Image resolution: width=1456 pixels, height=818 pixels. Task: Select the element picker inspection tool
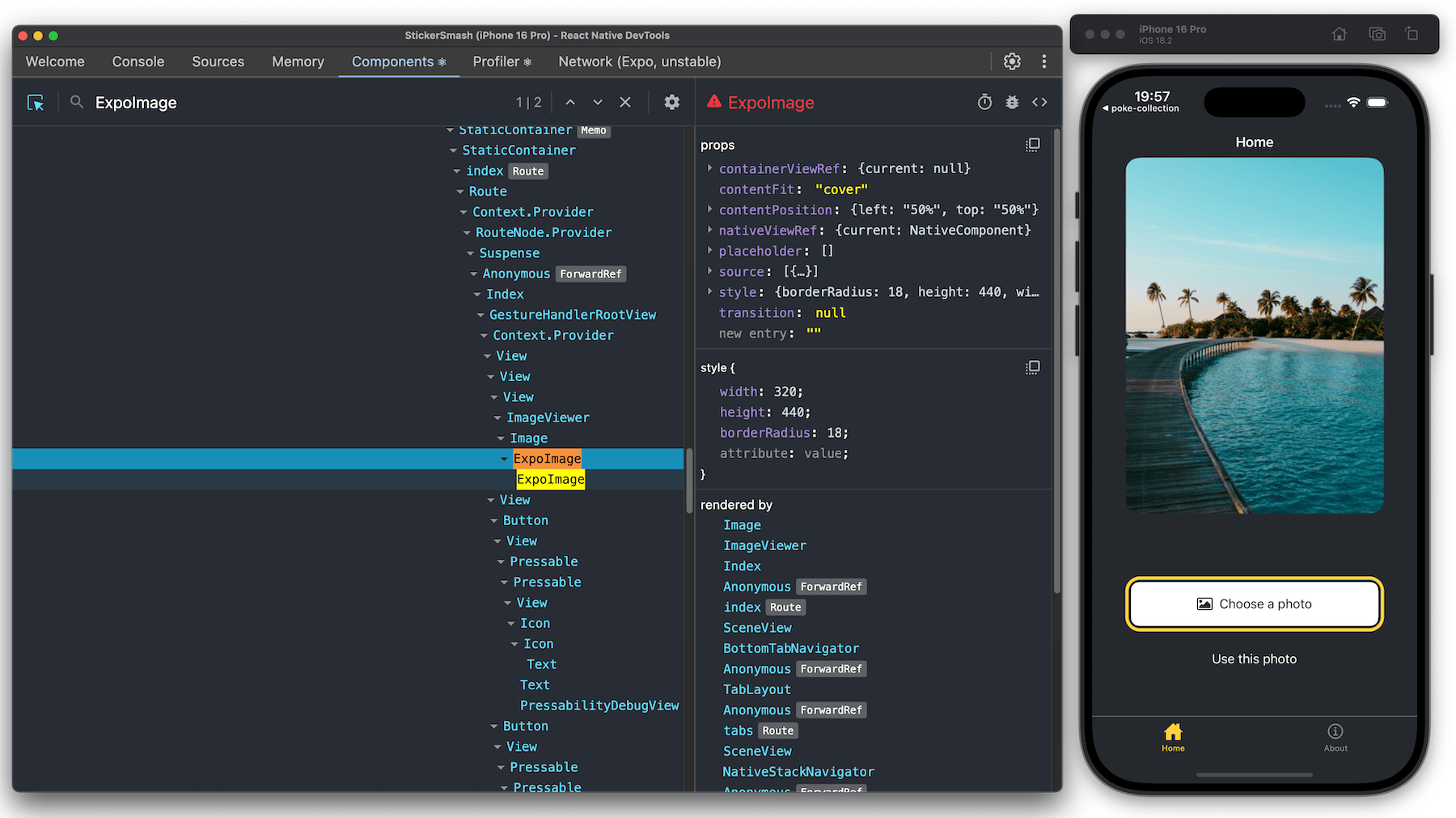tap(36, 102)
